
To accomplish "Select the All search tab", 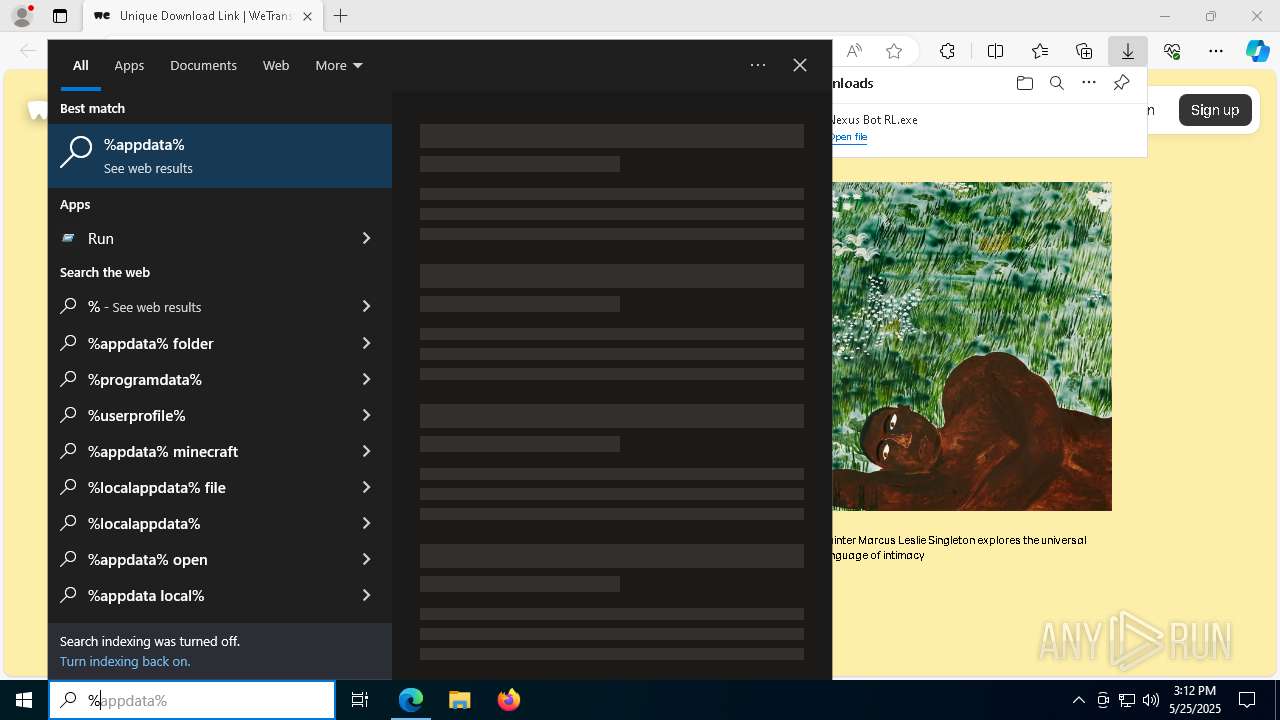I will coord(80,65).
